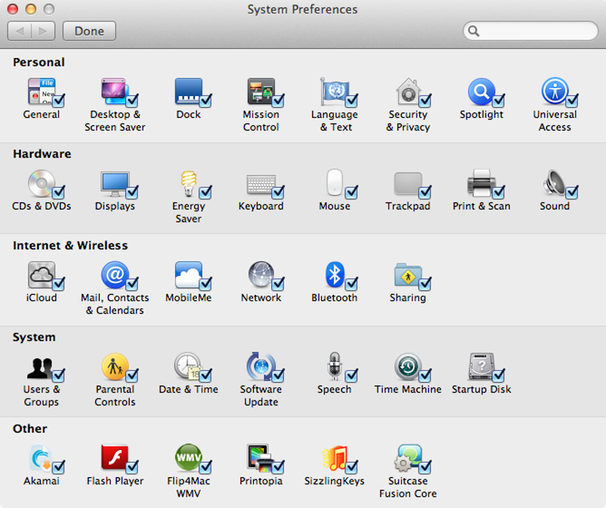Click the System section heading
Screen dimensions: 606x508
[x=34, y=337]
